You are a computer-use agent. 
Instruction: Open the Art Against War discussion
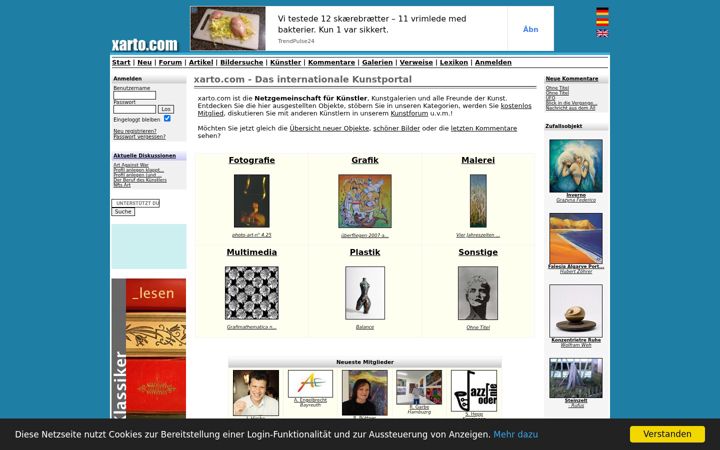coord(131,165)
